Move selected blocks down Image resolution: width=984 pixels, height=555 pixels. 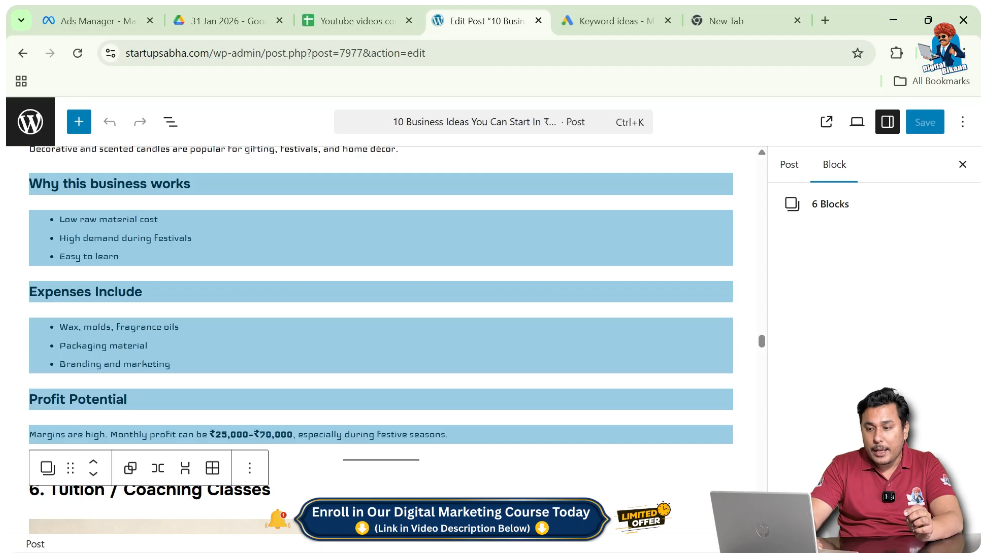[x=93, y=474]
